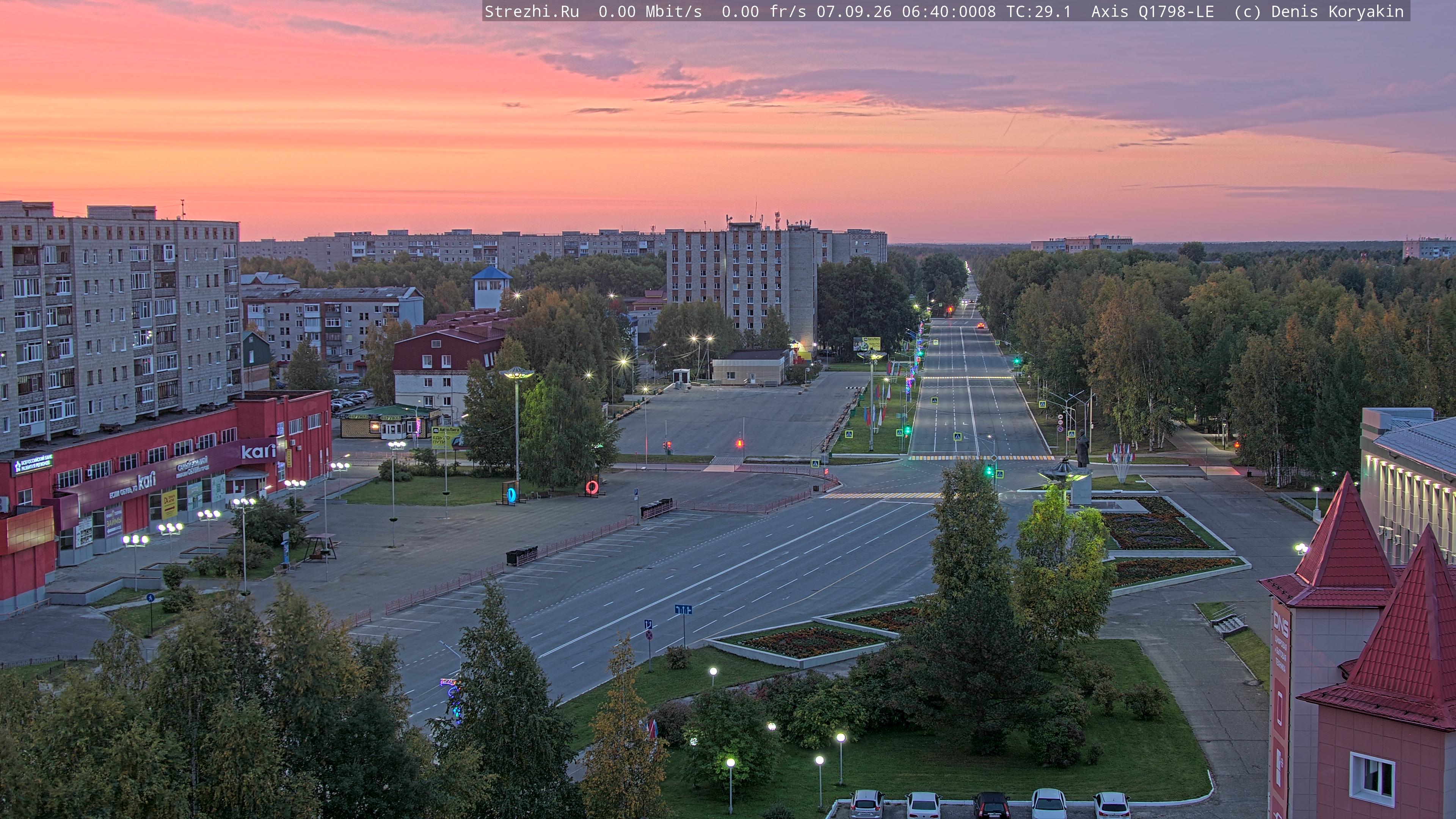This screenshot has height=819, width=1456.
Task: Click the red traffic light near the square
Action: [x=739, y=443]
